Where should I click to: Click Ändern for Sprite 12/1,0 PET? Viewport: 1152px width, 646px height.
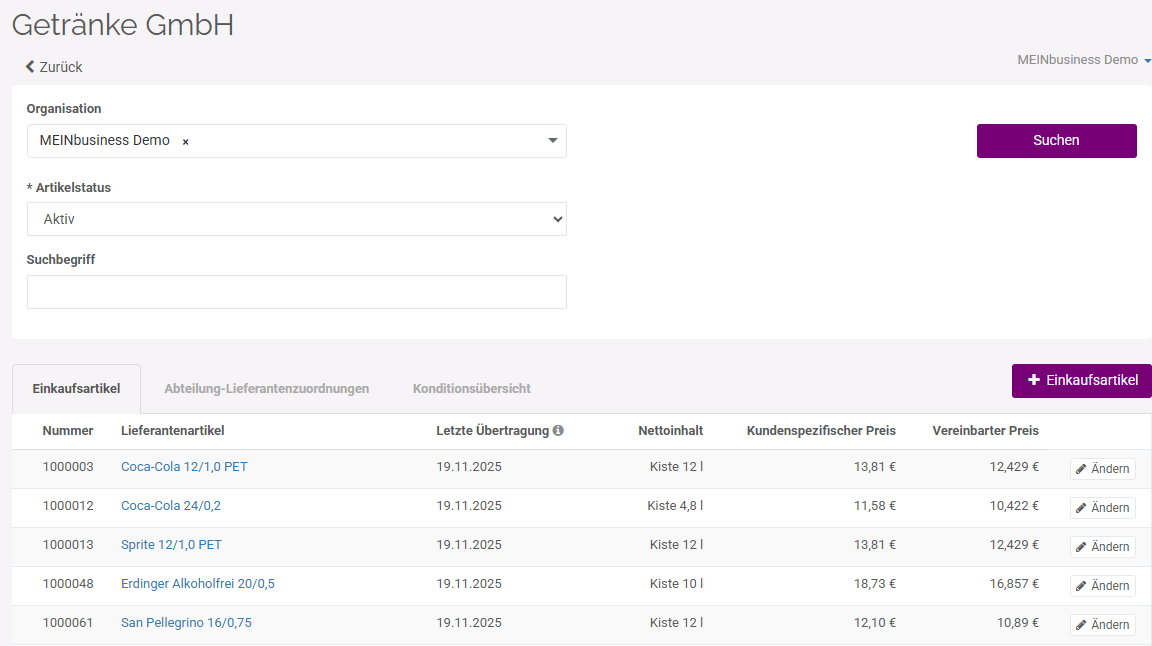(x=1103, y=547)
